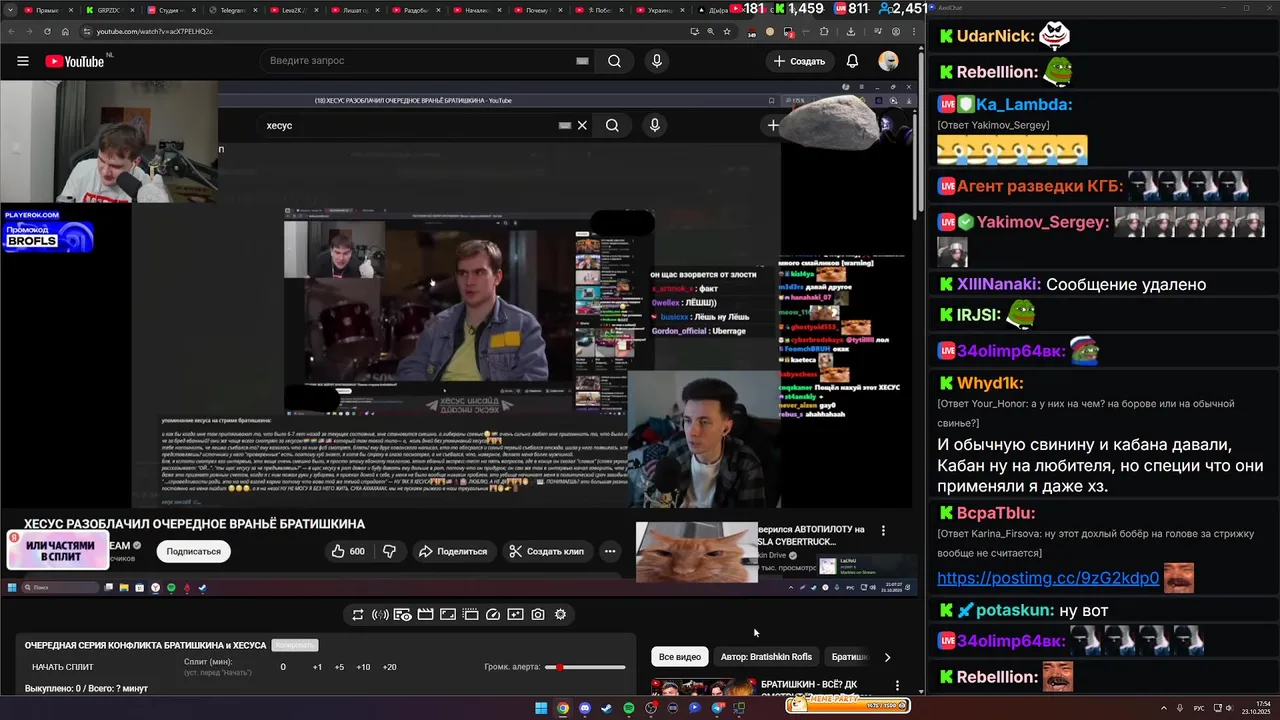The width and height of the screenshot is (1280, 720).
Task: Open the YouTube hamburger guide menu
Action: tap(22, 61)
